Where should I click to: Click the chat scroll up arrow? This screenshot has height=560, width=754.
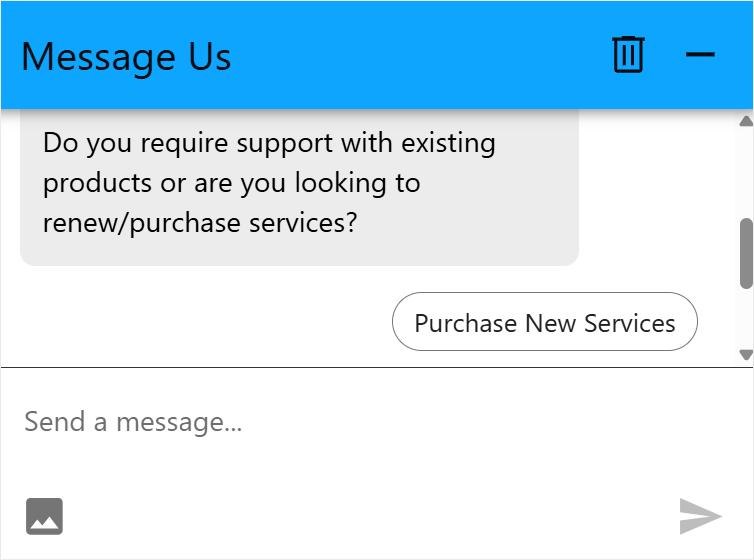coord(745,122)
